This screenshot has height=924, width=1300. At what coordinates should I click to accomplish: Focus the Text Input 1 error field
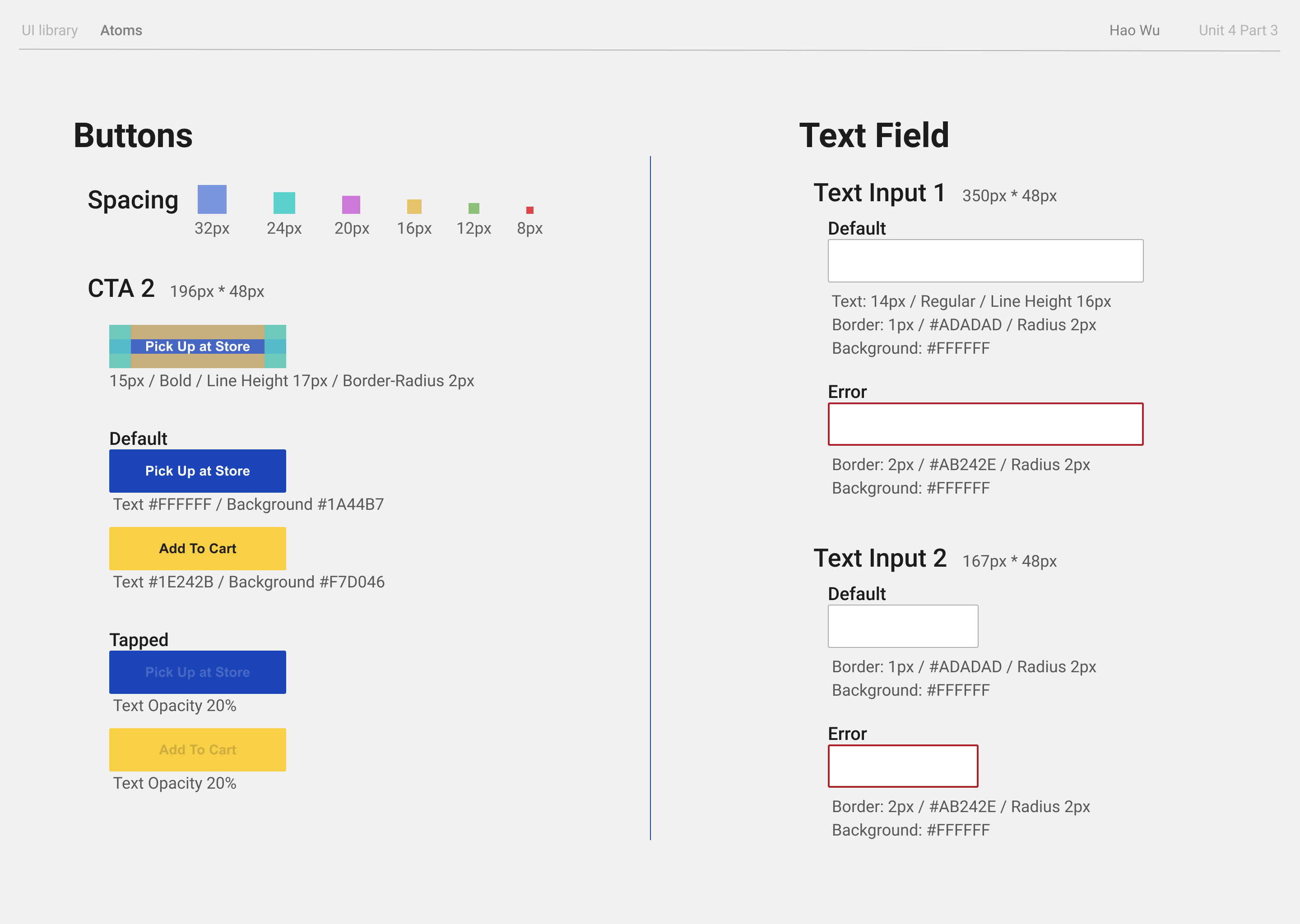pyautogui.click(x=985, y=424)
